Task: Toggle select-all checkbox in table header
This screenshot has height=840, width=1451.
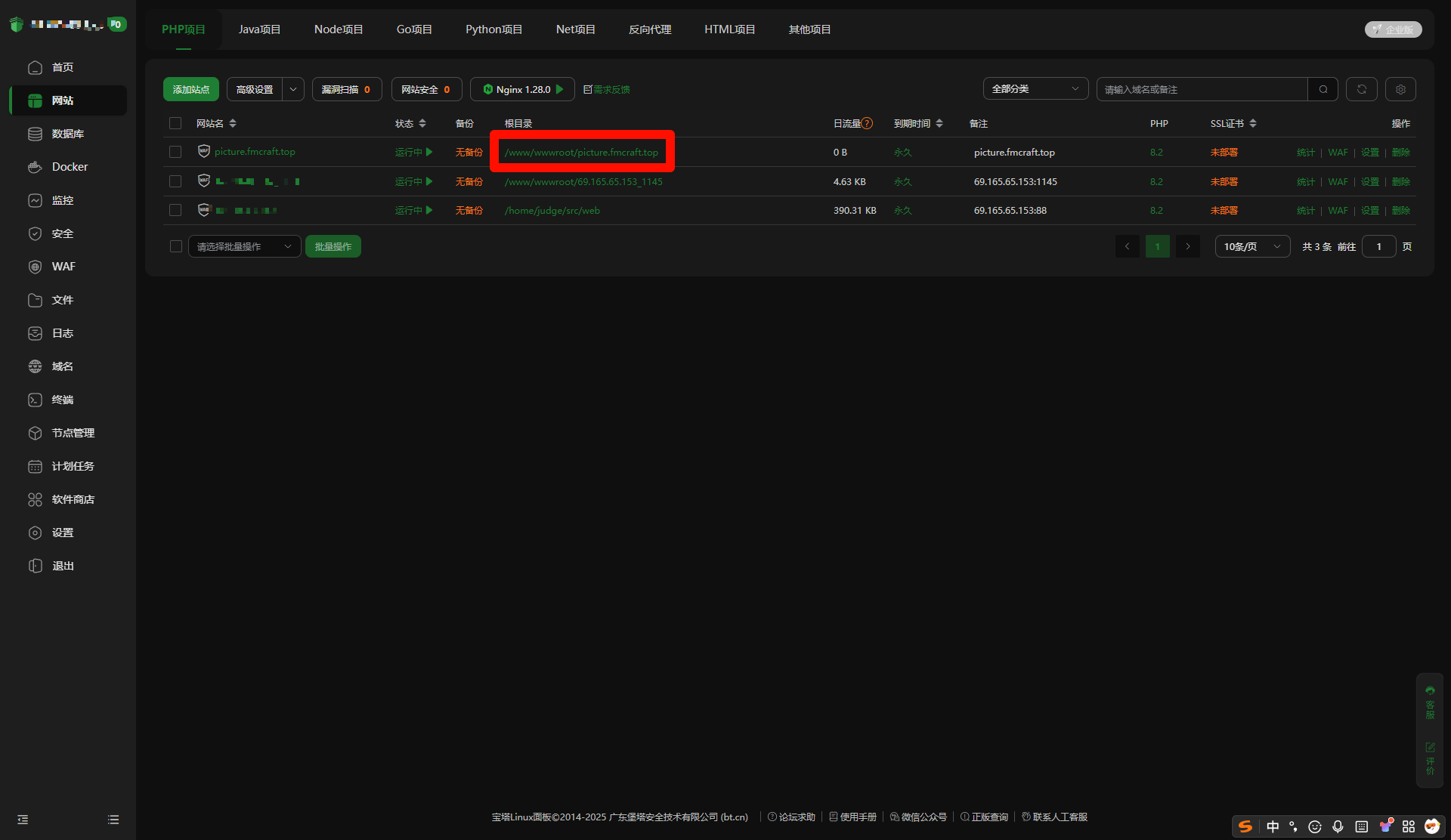Action: (x=175, y=123)
